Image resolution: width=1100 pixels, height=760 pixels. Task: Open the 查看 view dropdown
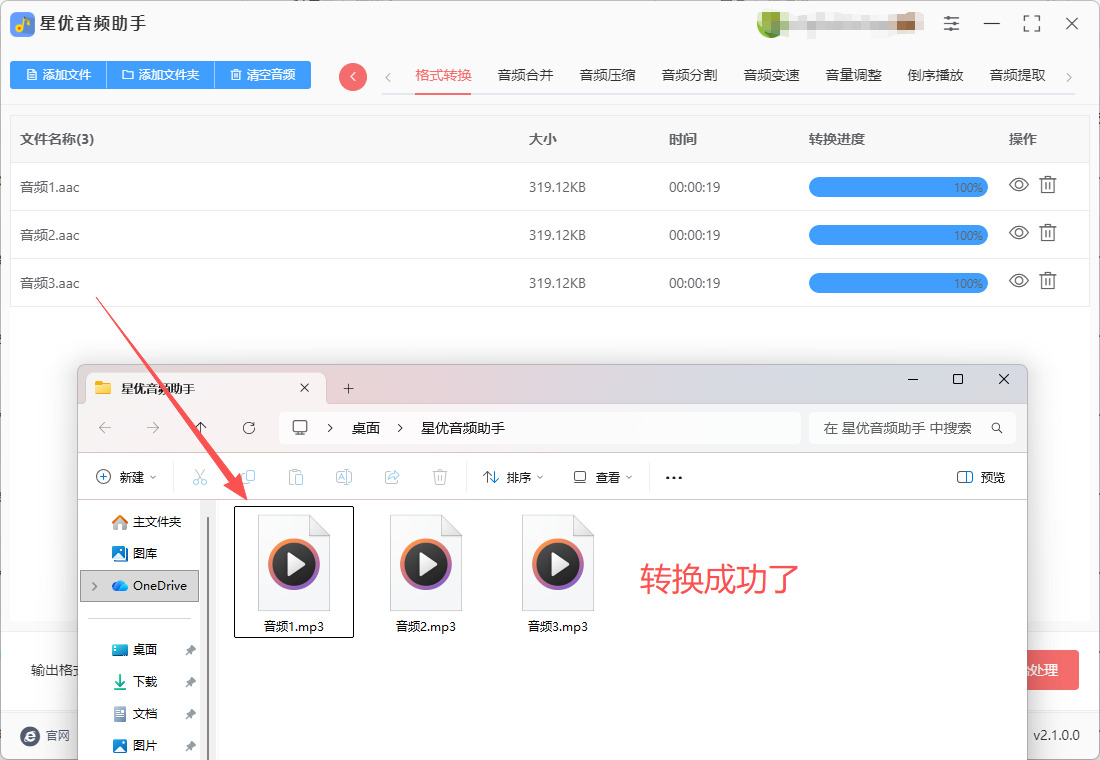click(603, 477)
